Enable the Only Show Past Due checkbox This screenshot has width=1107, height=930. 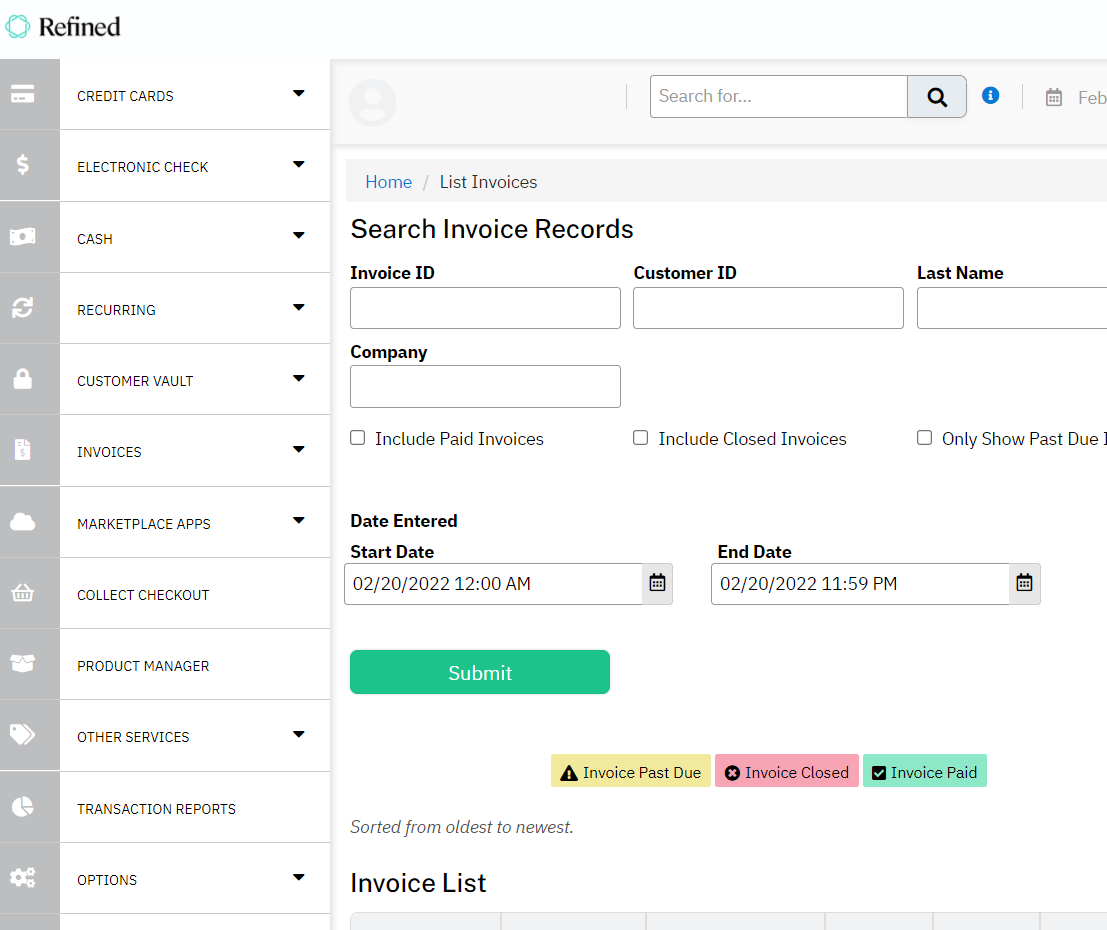(x=924, y=438)
